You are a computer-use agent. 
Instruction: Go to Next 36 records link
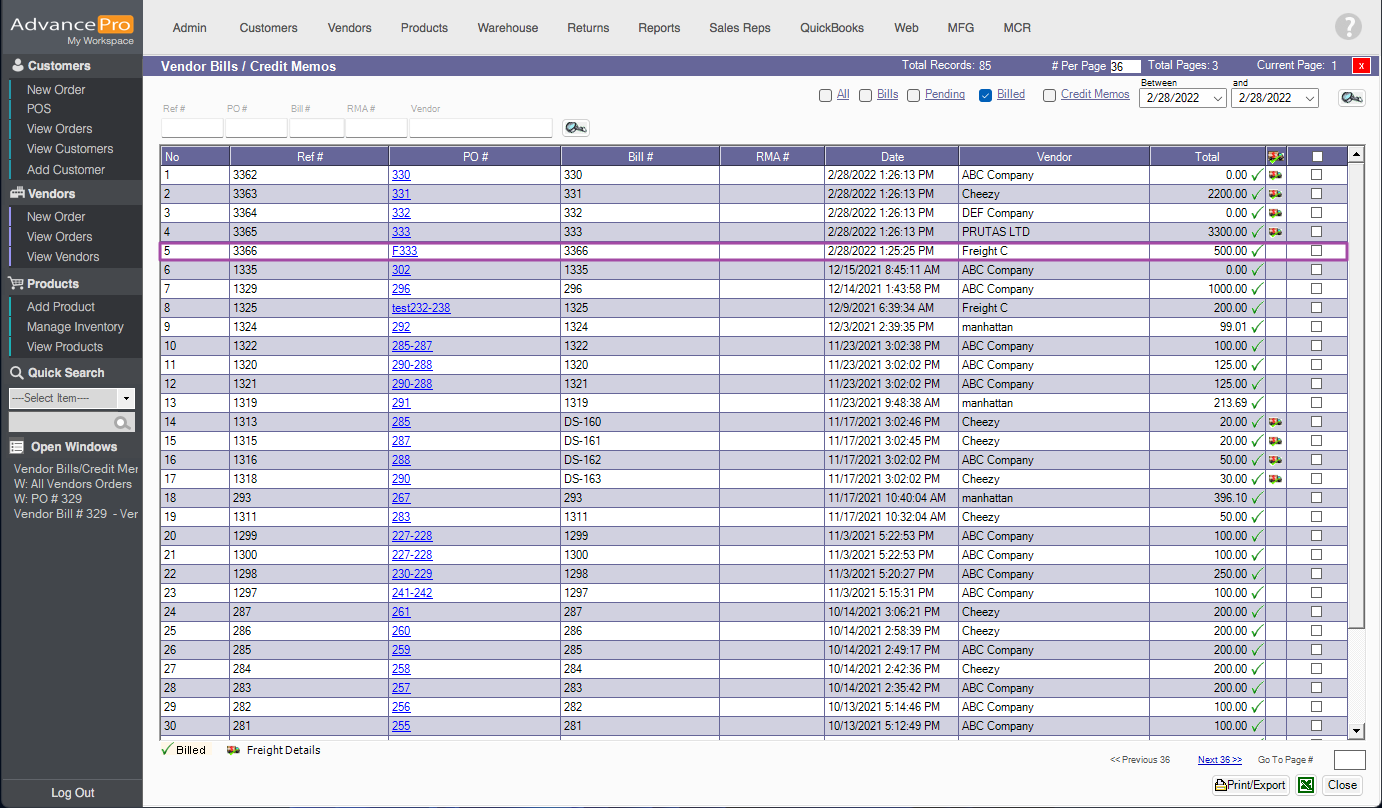[1219, 760]
